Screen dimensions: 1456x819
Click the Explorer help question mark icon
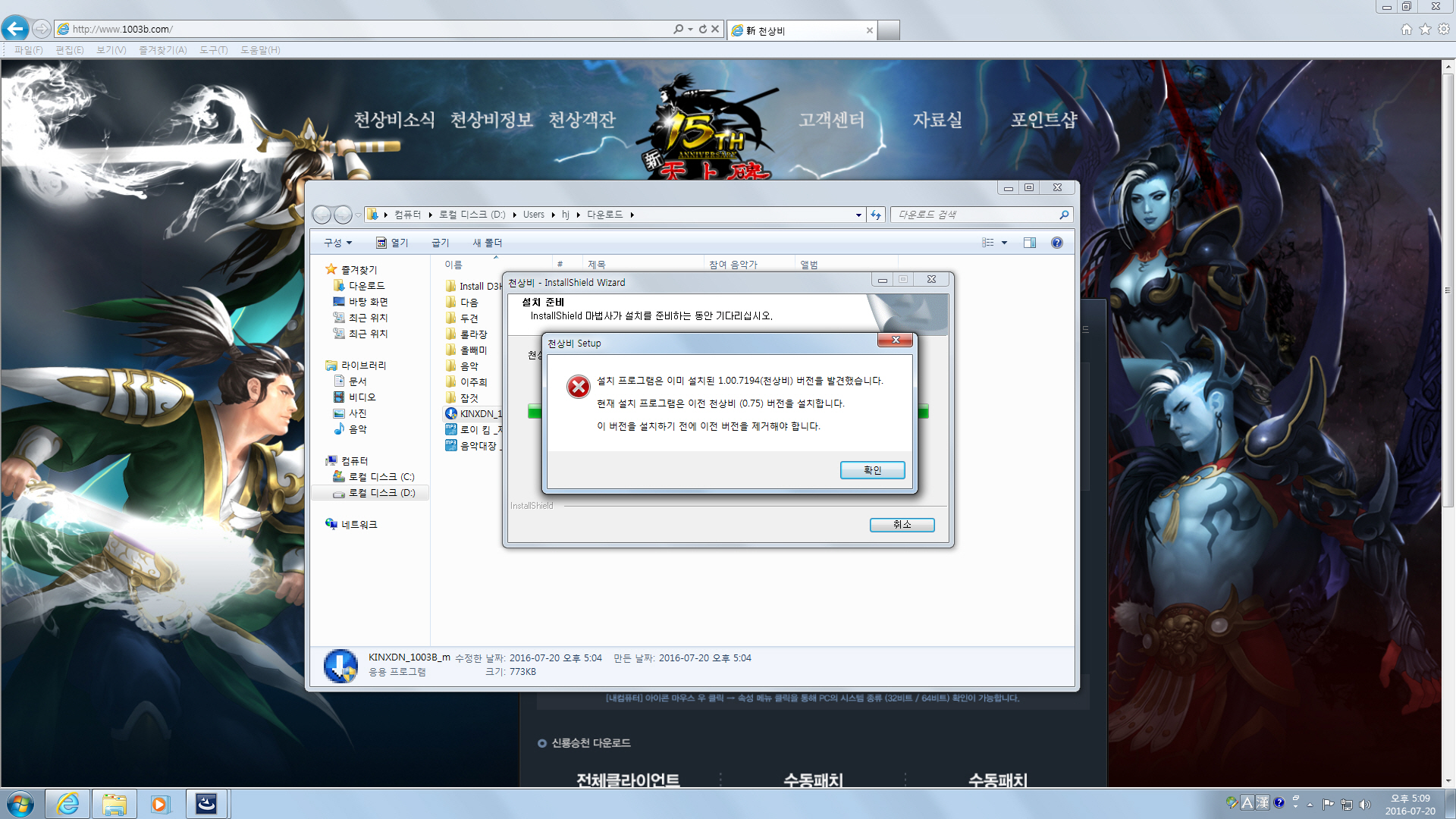(1056, 243)
